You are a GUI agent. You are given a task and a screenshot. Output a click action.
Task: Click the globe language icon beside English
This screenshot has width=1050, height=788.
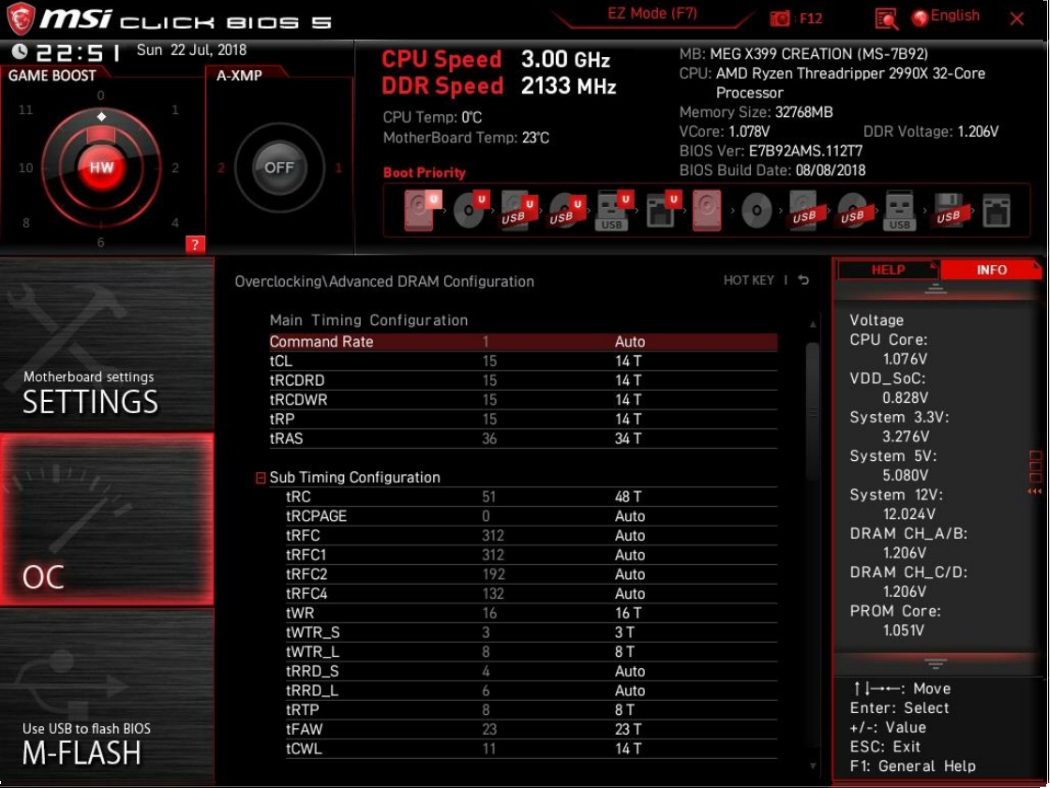click(x=920, y=18)
